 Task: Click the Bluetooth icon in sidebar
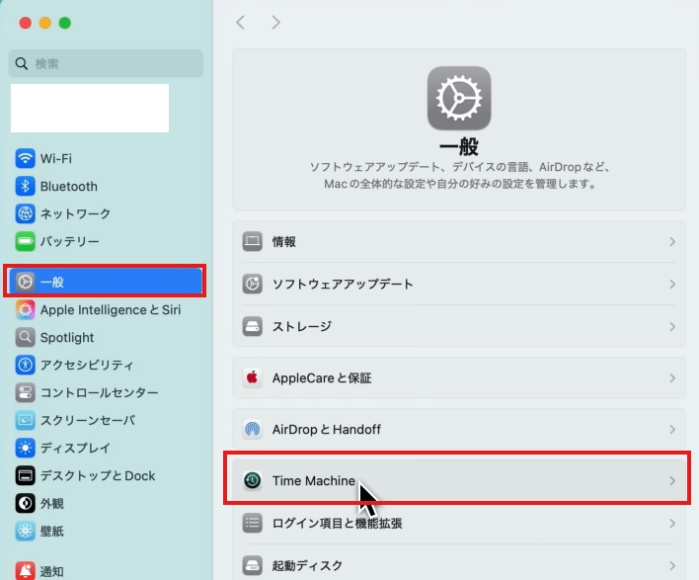[25, 186]
